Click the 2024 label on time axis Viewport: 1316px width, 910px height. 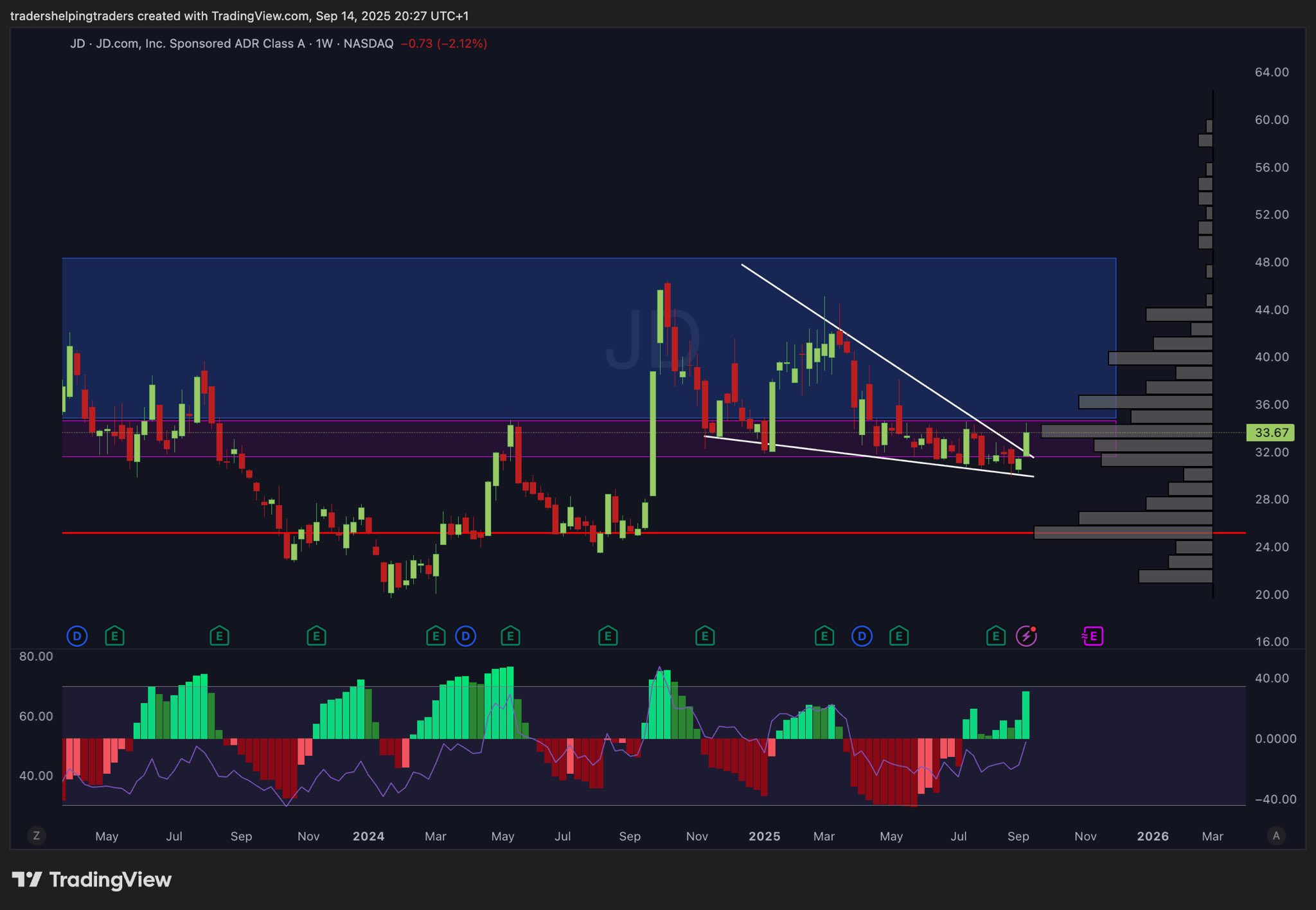368,836
